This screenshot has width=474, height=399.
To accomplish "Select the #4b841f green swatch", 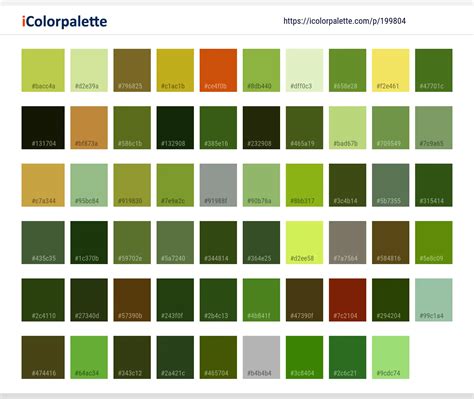I will tap(261, 300).
